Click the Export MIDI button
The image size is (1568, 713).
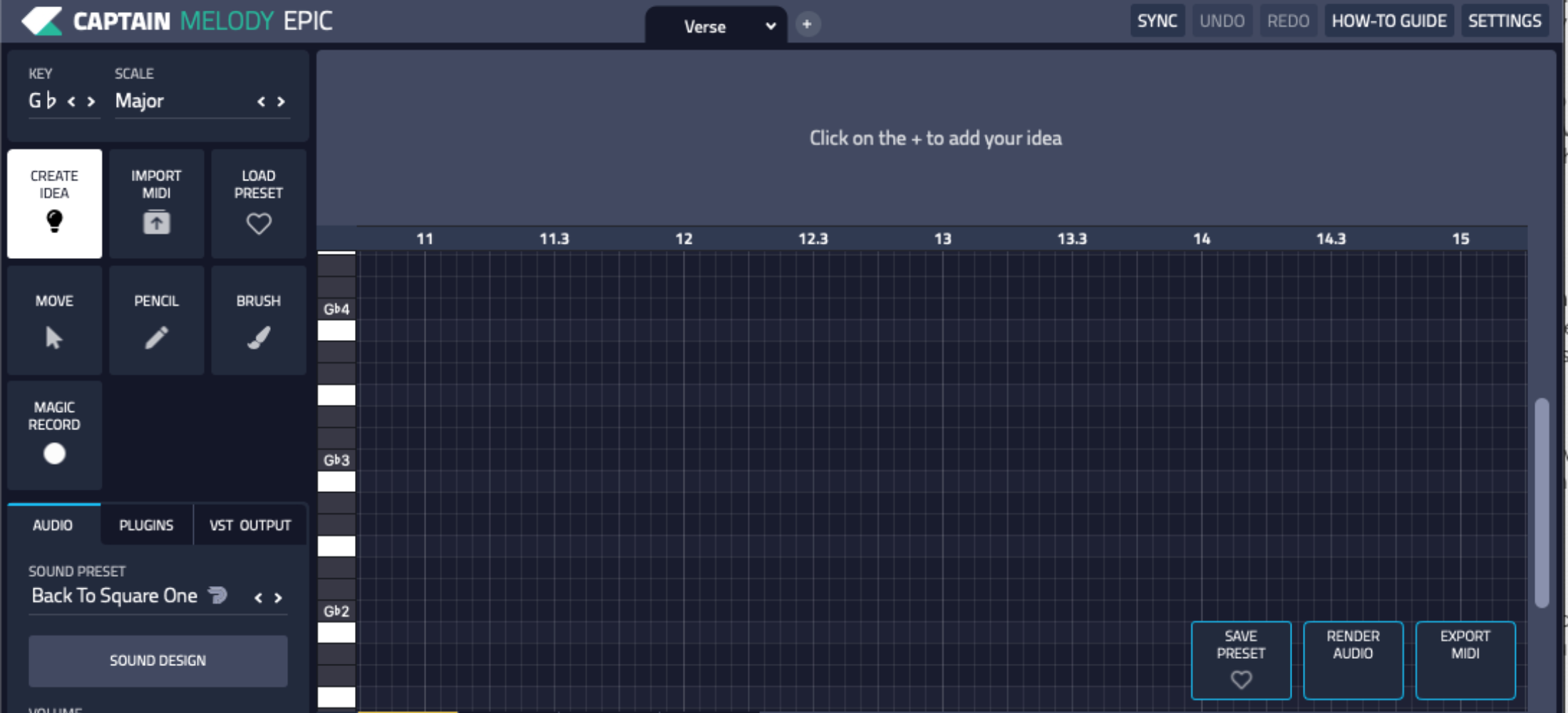1465,660
